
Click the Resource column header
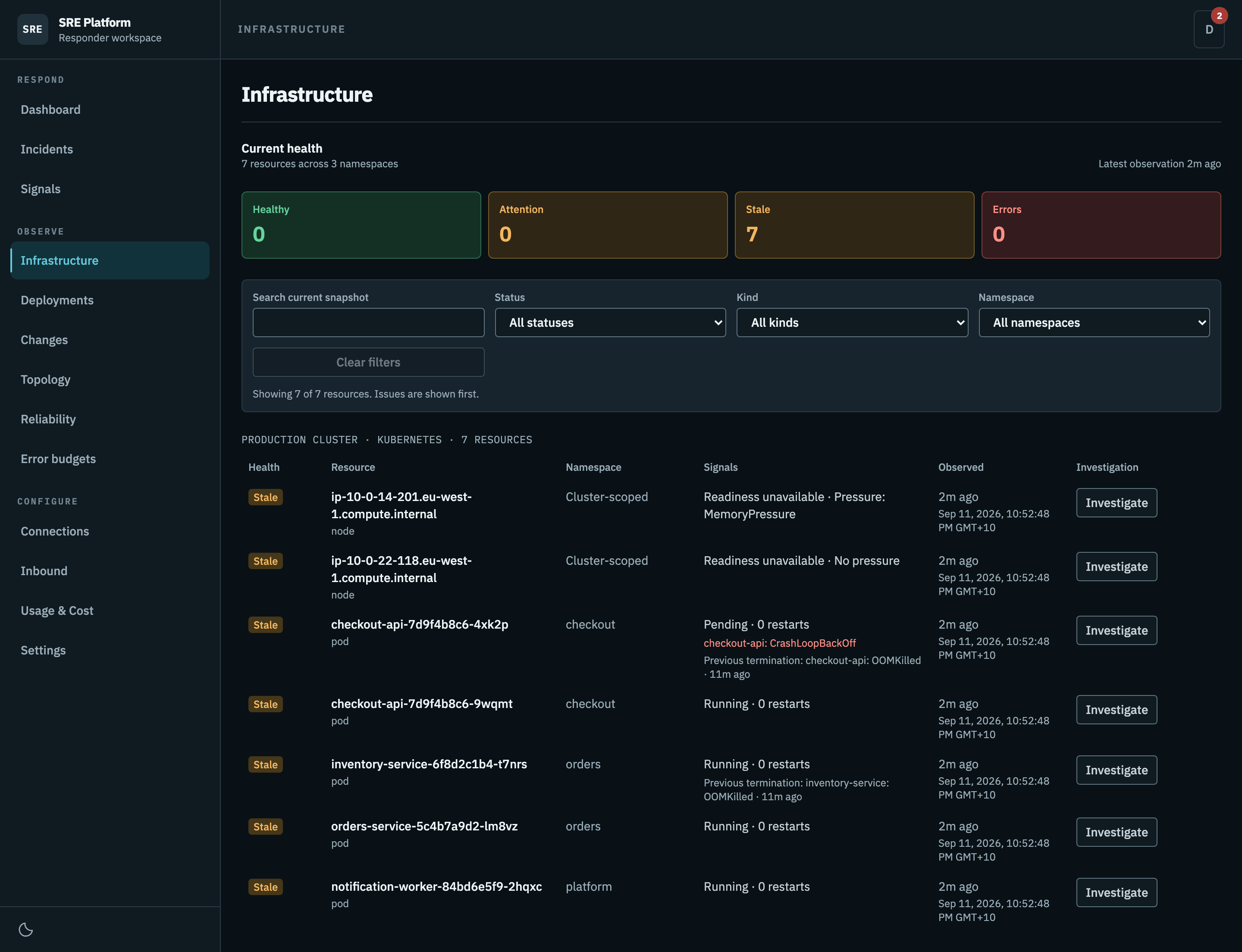[353, 467]
